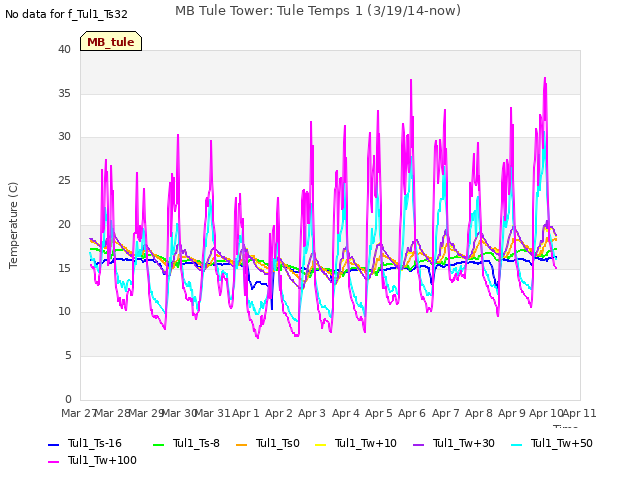Click the yellow Tul1_Tw+10 legend swatch
This screenshot has height=480, width=640.
click(321, 444)
